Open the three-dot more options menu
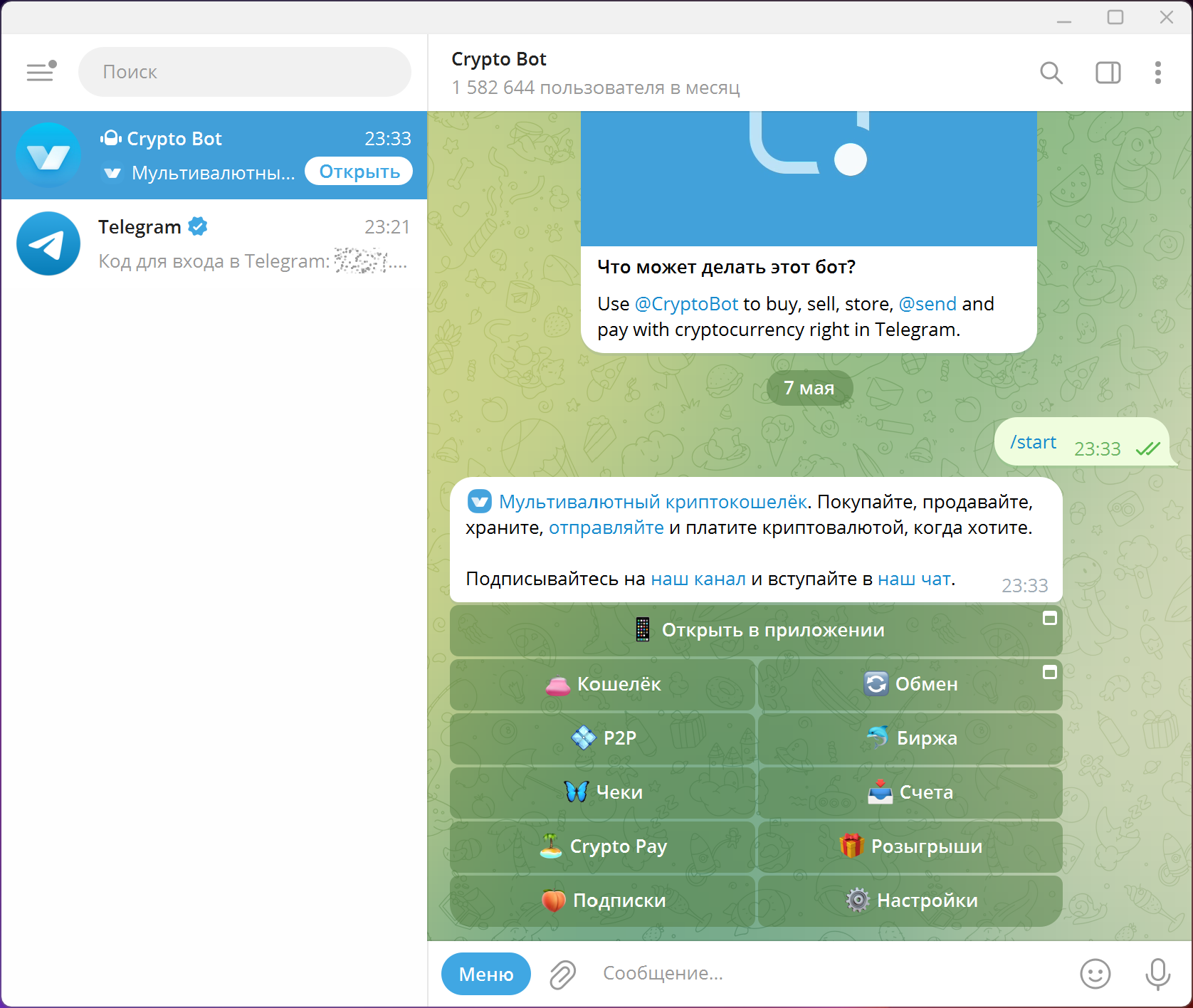Image resolution: width=1193 pixels, height=1008 pixels. click(1158, 73)
